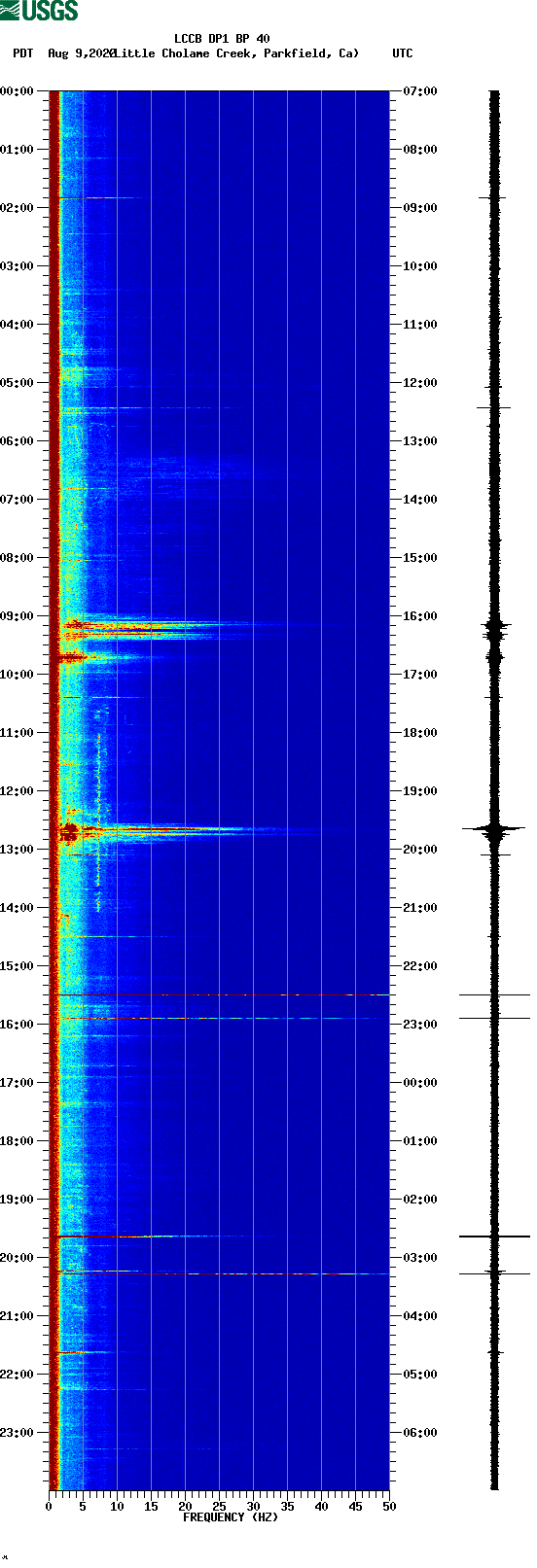Click the 'UTC' timezone label
Viewport: 537px width, 1568px height.
(402, 53)
